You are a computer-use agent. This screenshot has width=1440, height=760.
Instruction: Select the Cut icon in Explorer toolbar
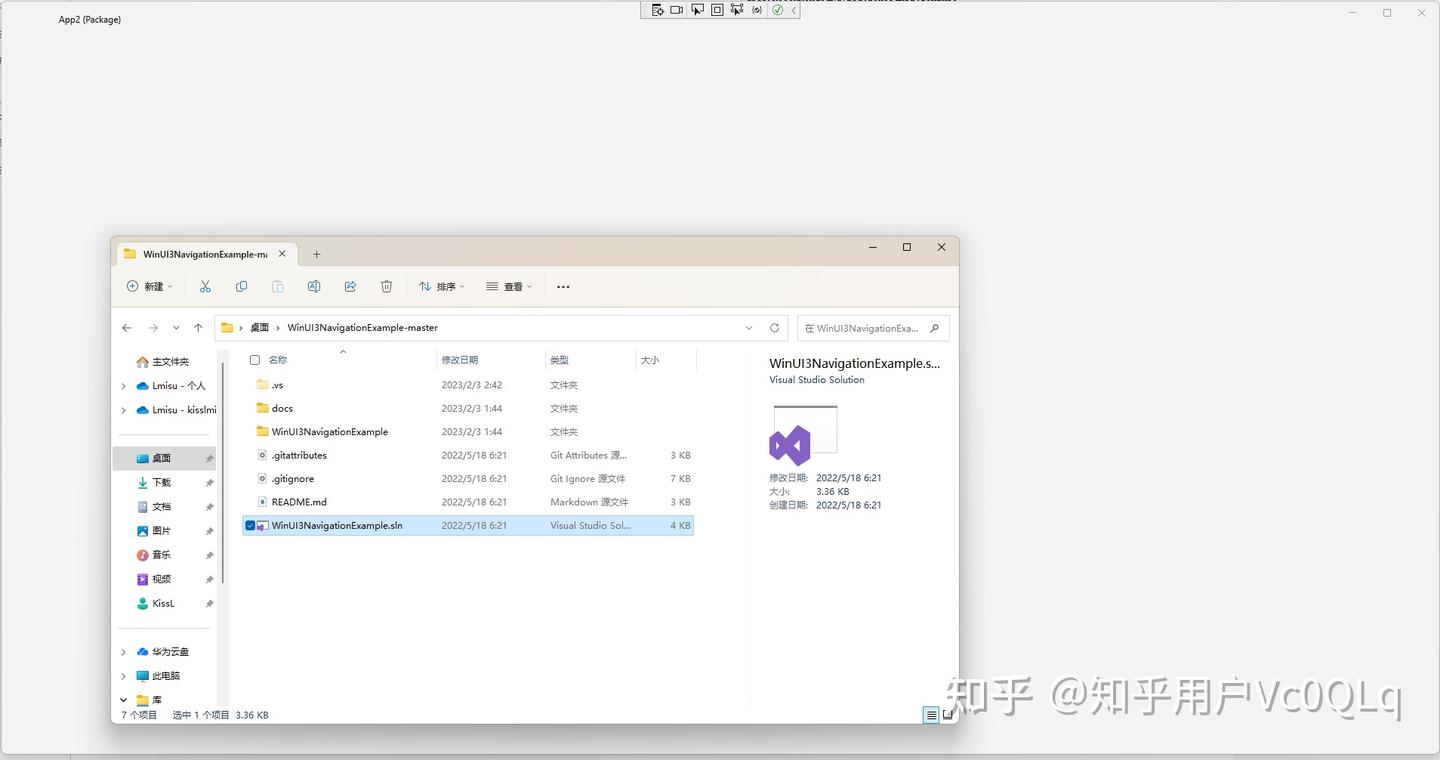click(x=205, y=287)
